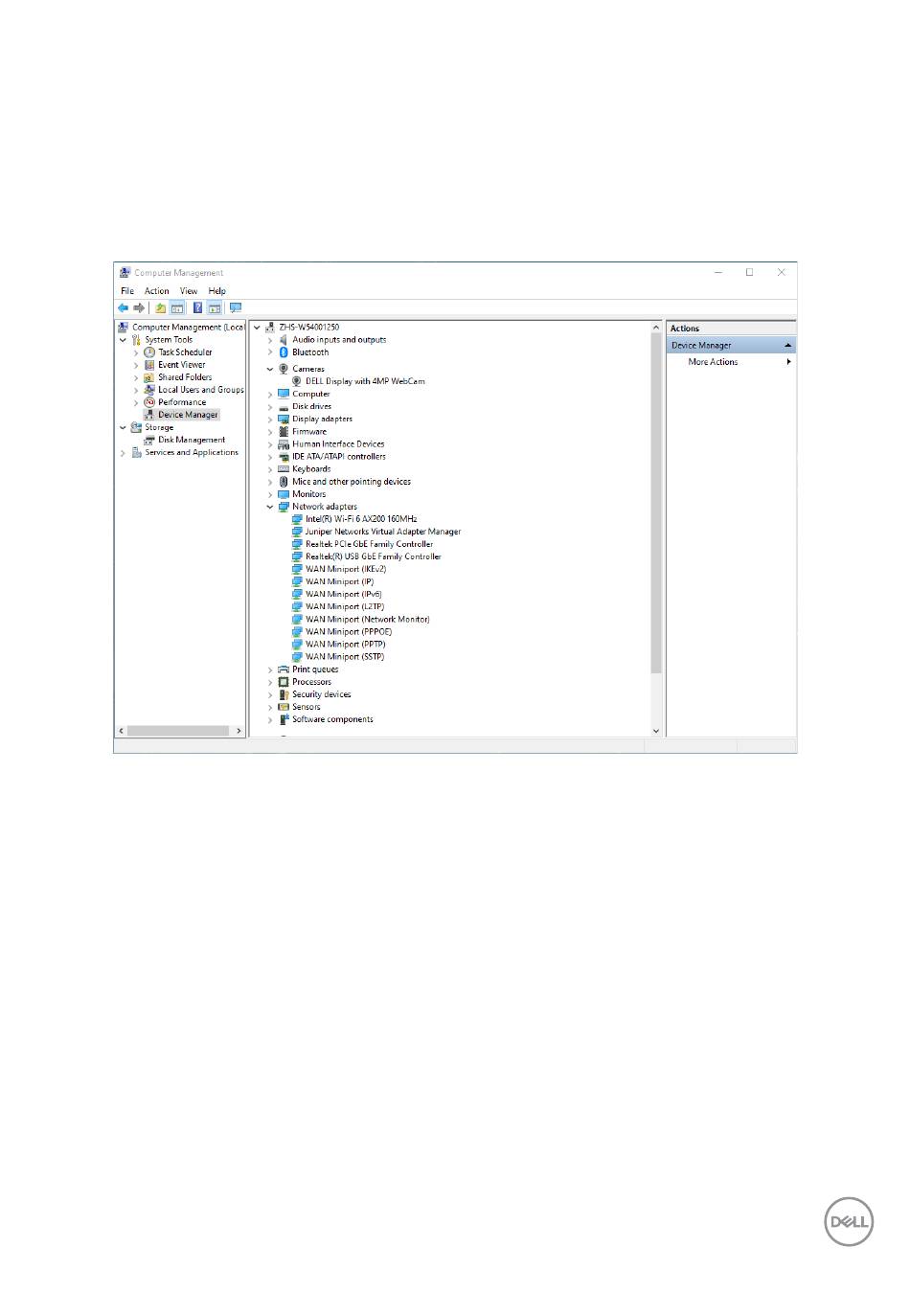Select Juniper Networks Virtual Adapter Manager

pyautogui.click(x=383, y=532)
